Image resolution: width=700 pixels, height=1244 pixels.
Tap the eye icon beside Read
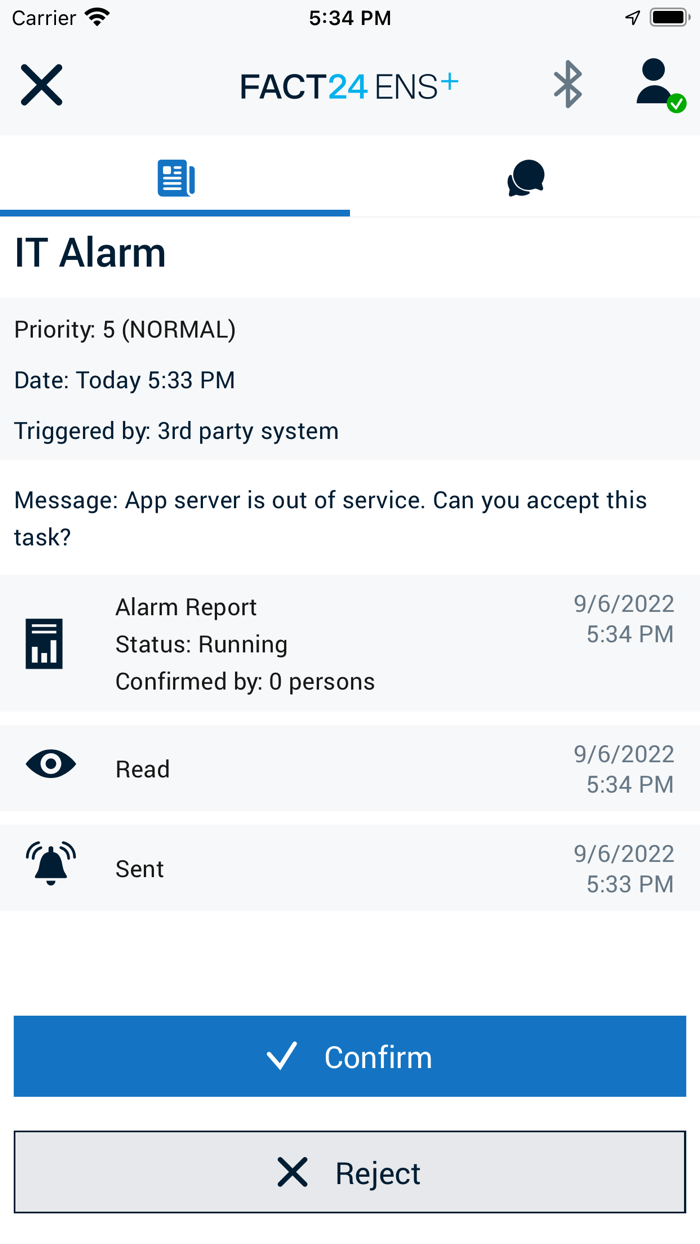coord(50,766)
